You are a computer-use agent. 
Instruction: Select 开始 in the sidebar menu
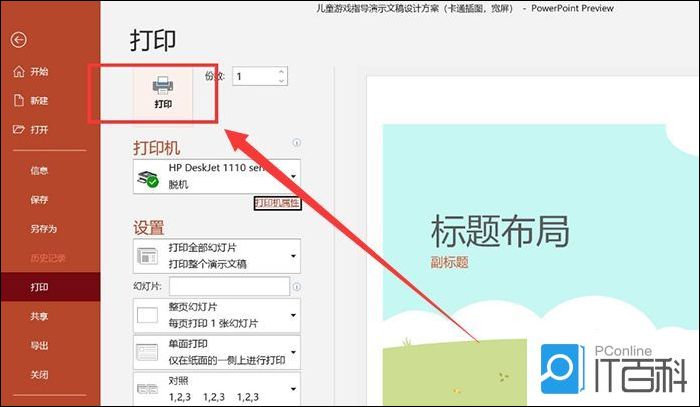[x=39, y=71]
